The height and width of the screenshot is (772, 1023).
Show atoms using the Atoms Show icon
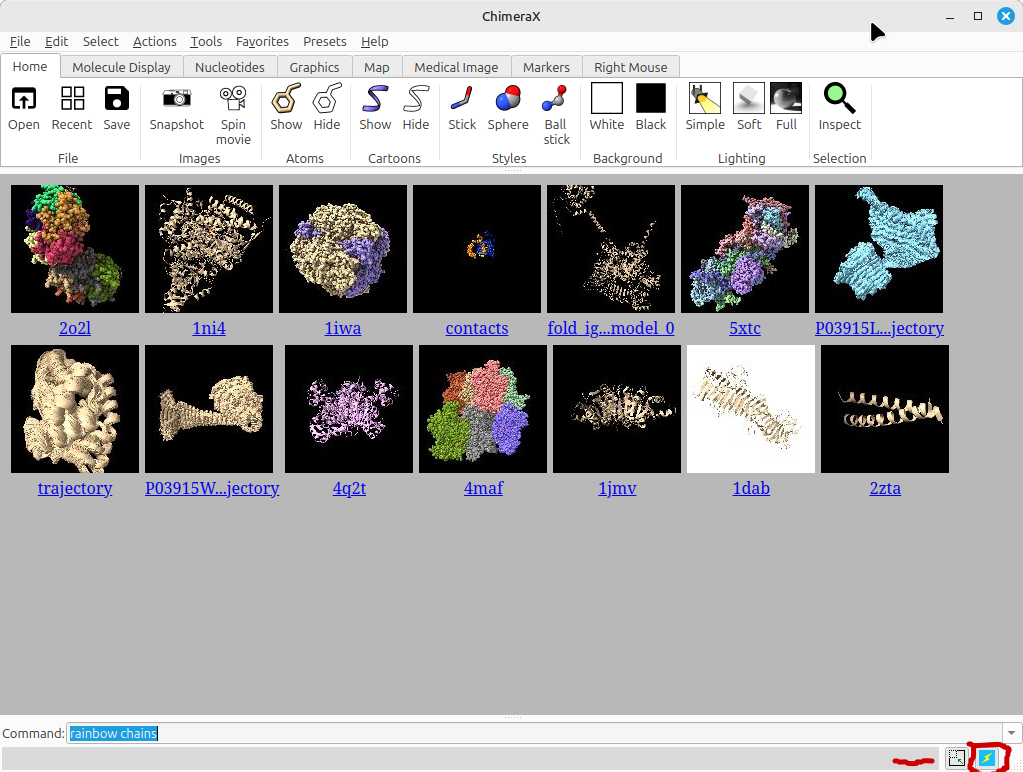286,99
